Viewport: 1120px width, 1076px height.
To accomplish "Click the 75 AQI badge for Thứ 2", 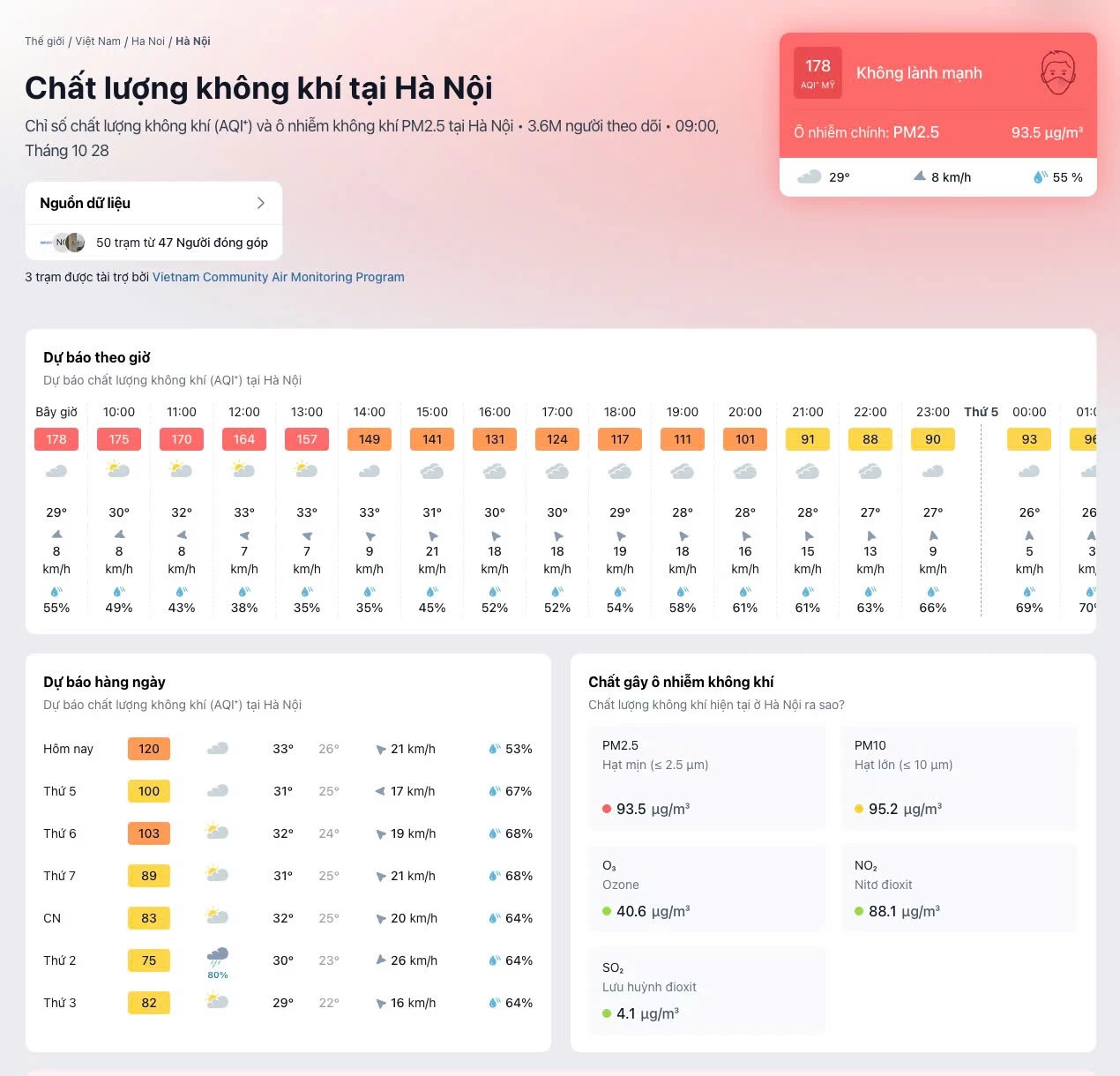I will tap(149, 960).
